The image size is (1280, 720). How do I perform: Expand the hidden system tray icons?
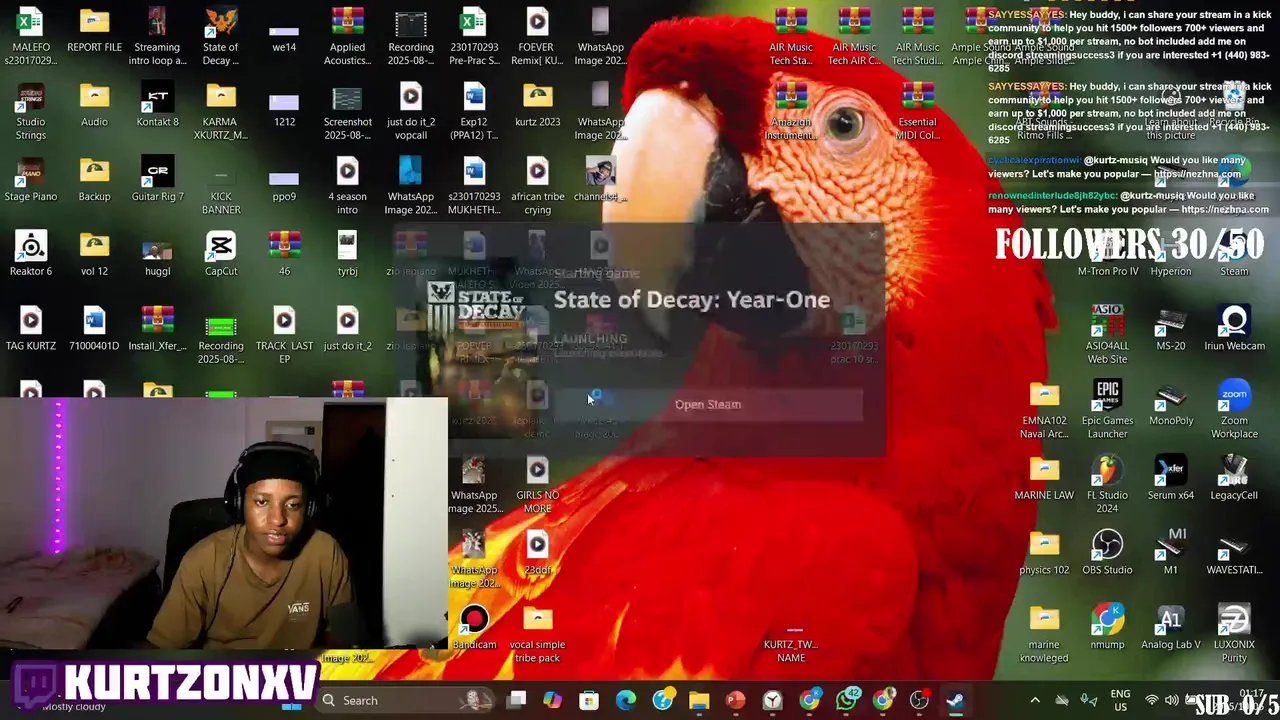click(x=1035, y=700)
